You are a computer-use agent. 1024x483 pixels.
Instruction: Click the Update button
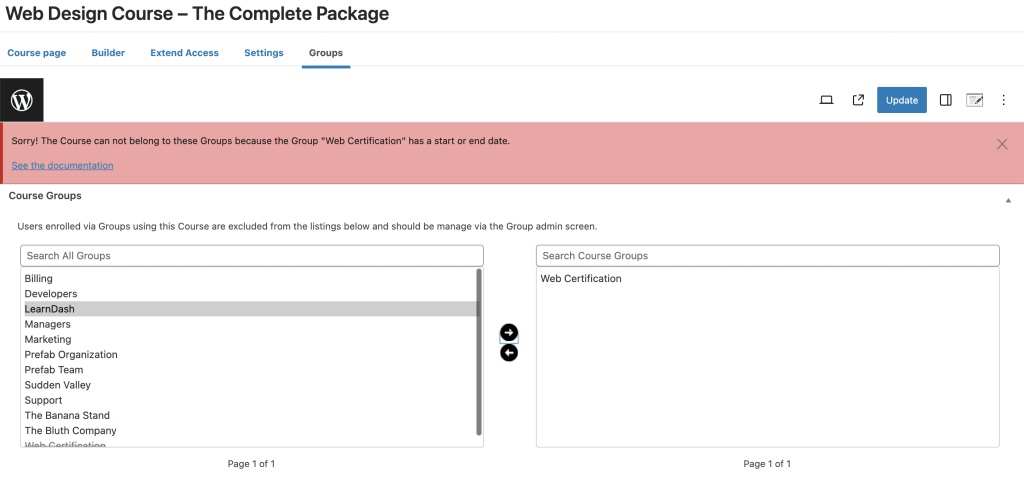[x=901, y=100]
